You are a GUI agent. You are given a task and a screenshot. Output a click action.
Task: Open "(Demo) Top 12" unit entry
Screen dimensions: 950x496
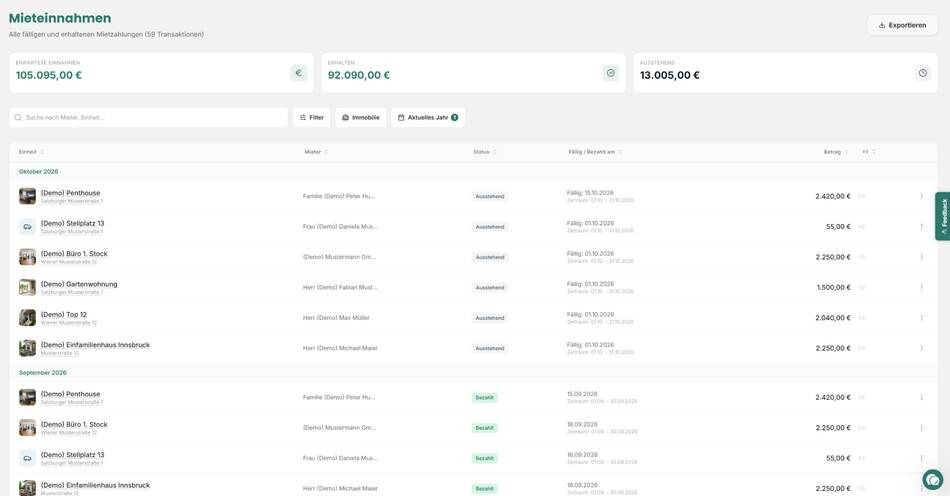point(64,314)
